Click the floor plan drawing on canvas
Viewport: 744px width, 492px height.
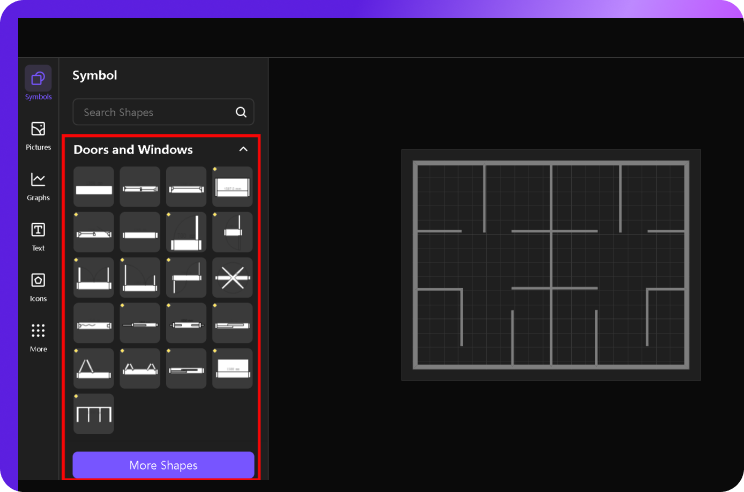pyautogui.click(x=551, y=265)
